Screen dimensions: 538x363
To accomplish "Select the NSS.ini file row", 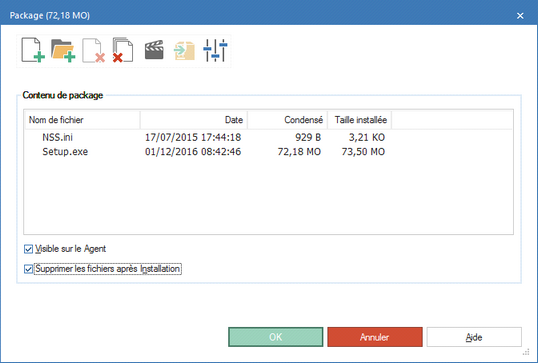I will click(x=268, y=137).
